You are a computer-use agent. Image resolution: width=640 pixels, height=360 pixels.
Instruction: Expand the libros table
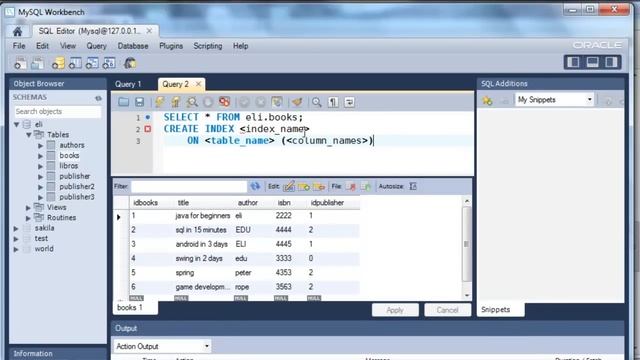pos(40,166)
